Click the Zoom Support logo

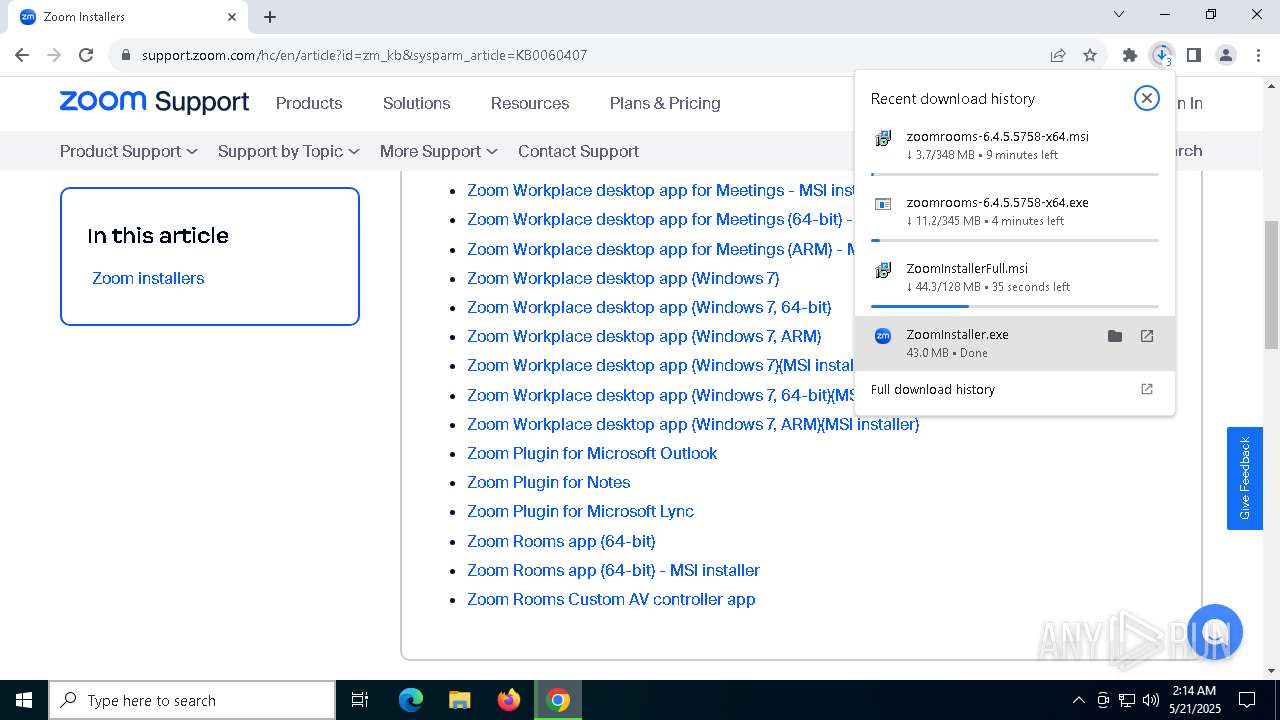coord(154,101)
